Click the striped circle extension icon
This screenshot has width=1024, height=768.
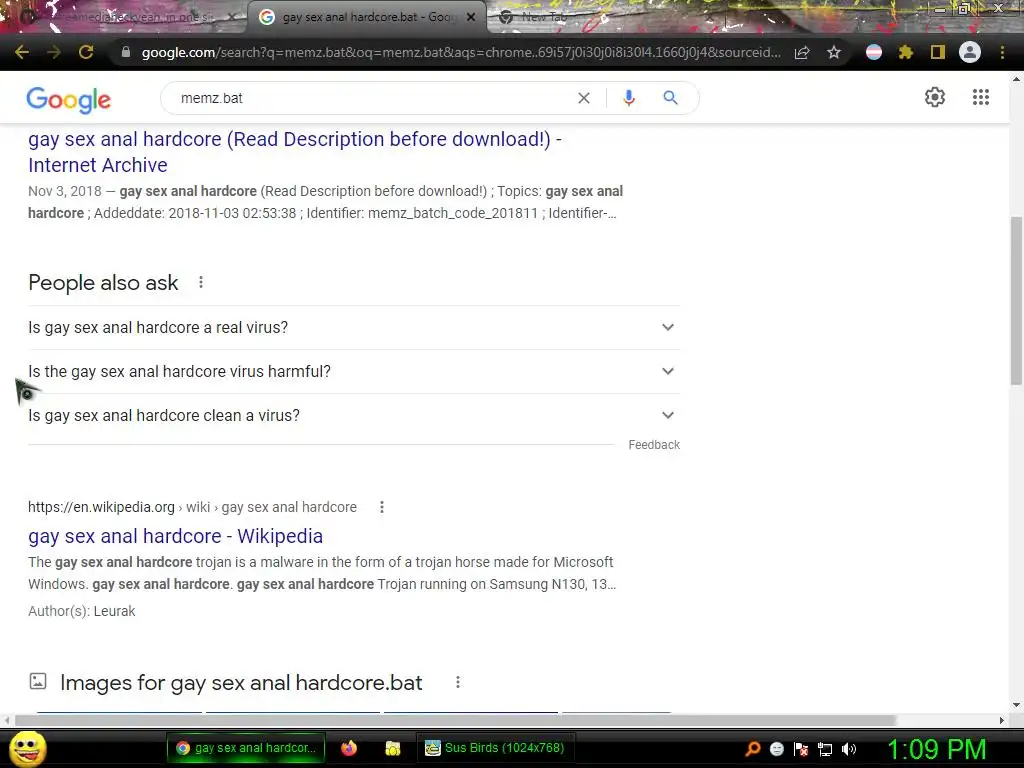pos(874,52)
